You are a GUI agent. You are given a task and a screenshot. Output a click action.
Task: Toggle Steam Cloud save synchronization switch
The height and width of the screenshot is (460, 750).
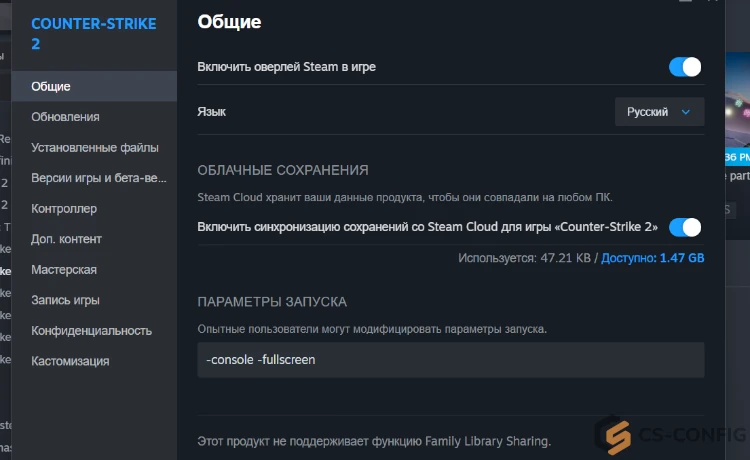tap(684, 227)
